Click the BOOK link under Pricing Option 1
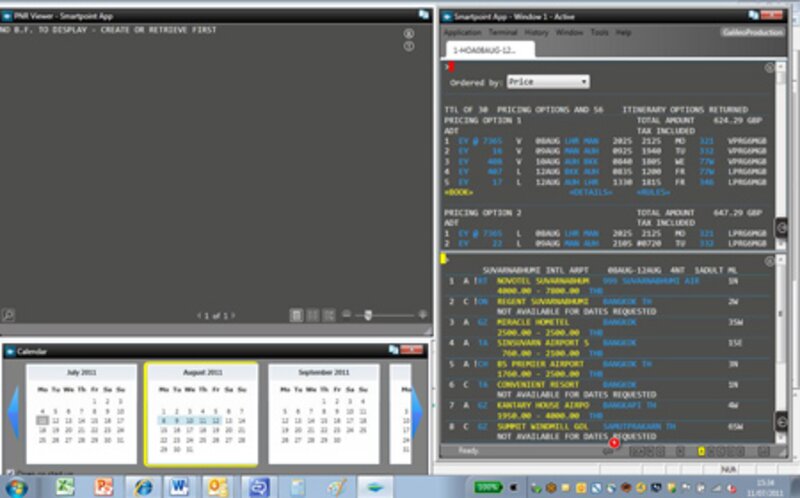The width and height of the screenshot is (800, 498). tap(458, 192)
